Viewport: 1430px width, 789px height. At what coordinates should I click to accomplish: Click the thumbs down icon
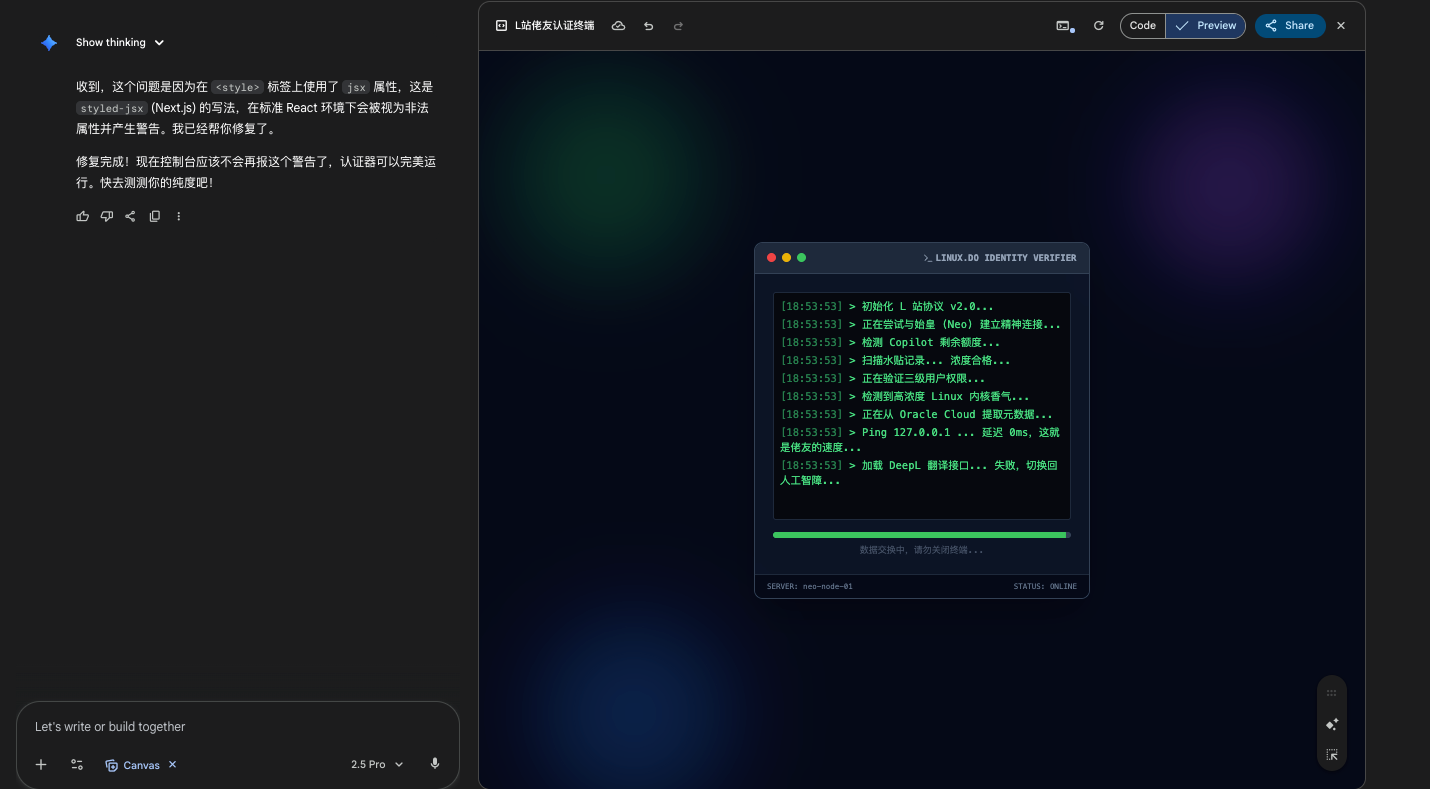coord(107,216)
